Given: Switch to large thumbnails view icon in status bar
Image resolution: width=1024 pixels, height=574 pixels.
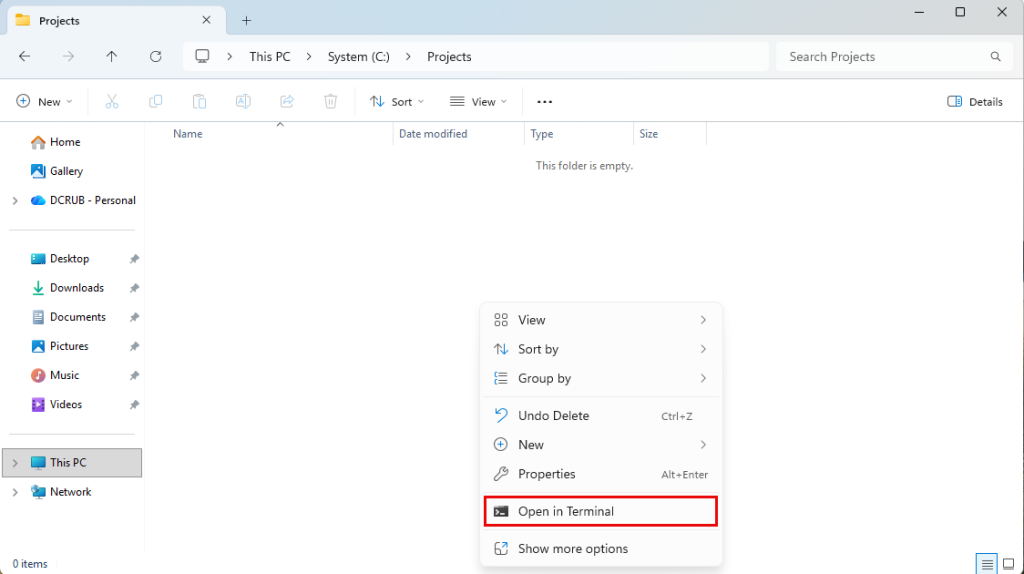Looking at the screenshot, I should (1008, 564).
